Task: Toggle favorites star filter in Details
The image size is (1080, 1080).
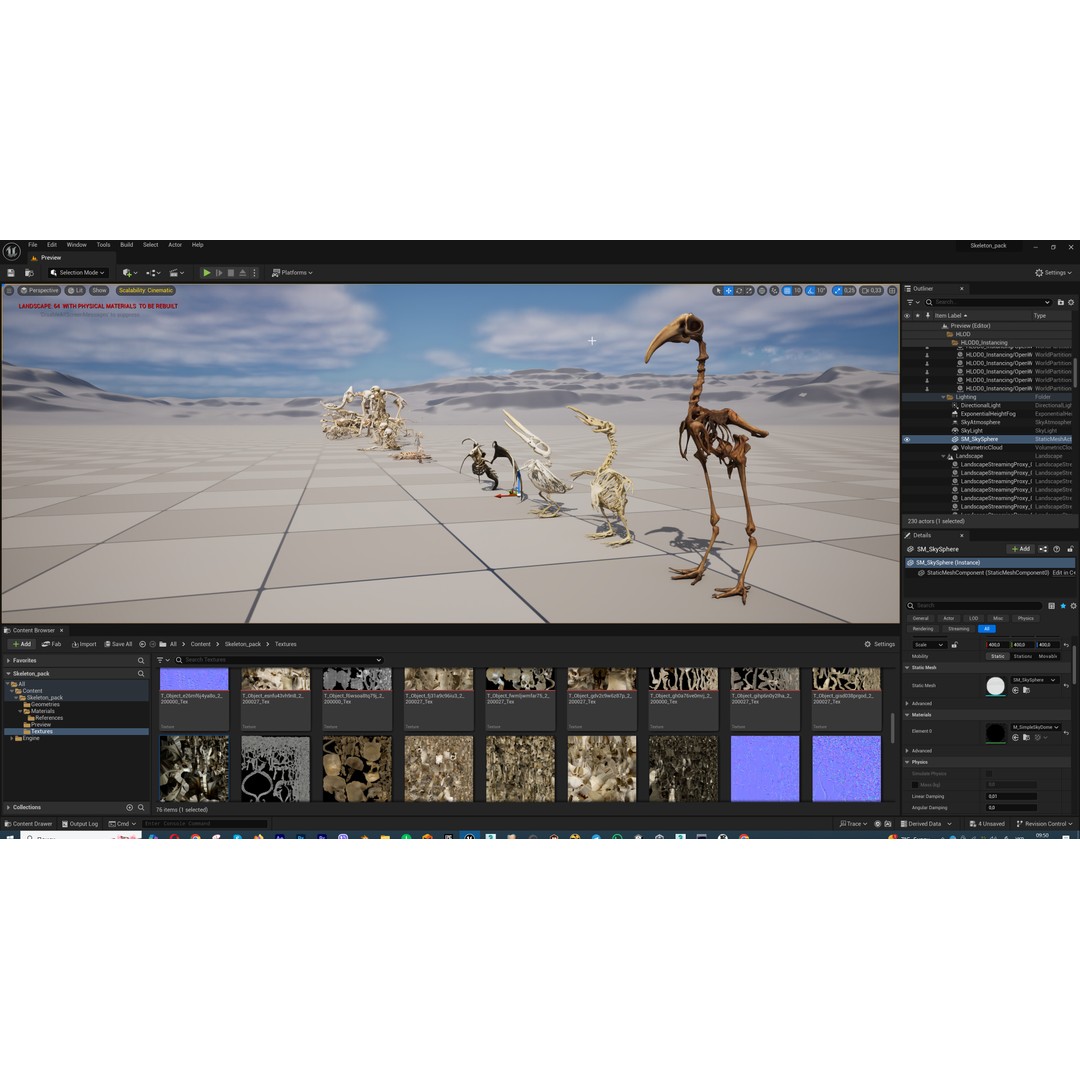Action: pyautogui.click(x=1063, y=605)
